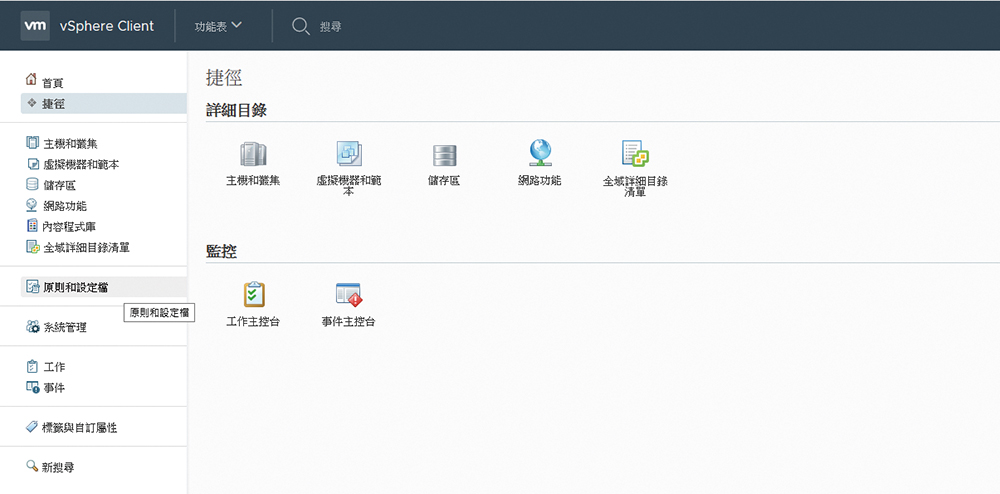This screenshot has width=1000, height=494.
Task: Open 系統管理 in the sidebar
Action: [65, 328]
